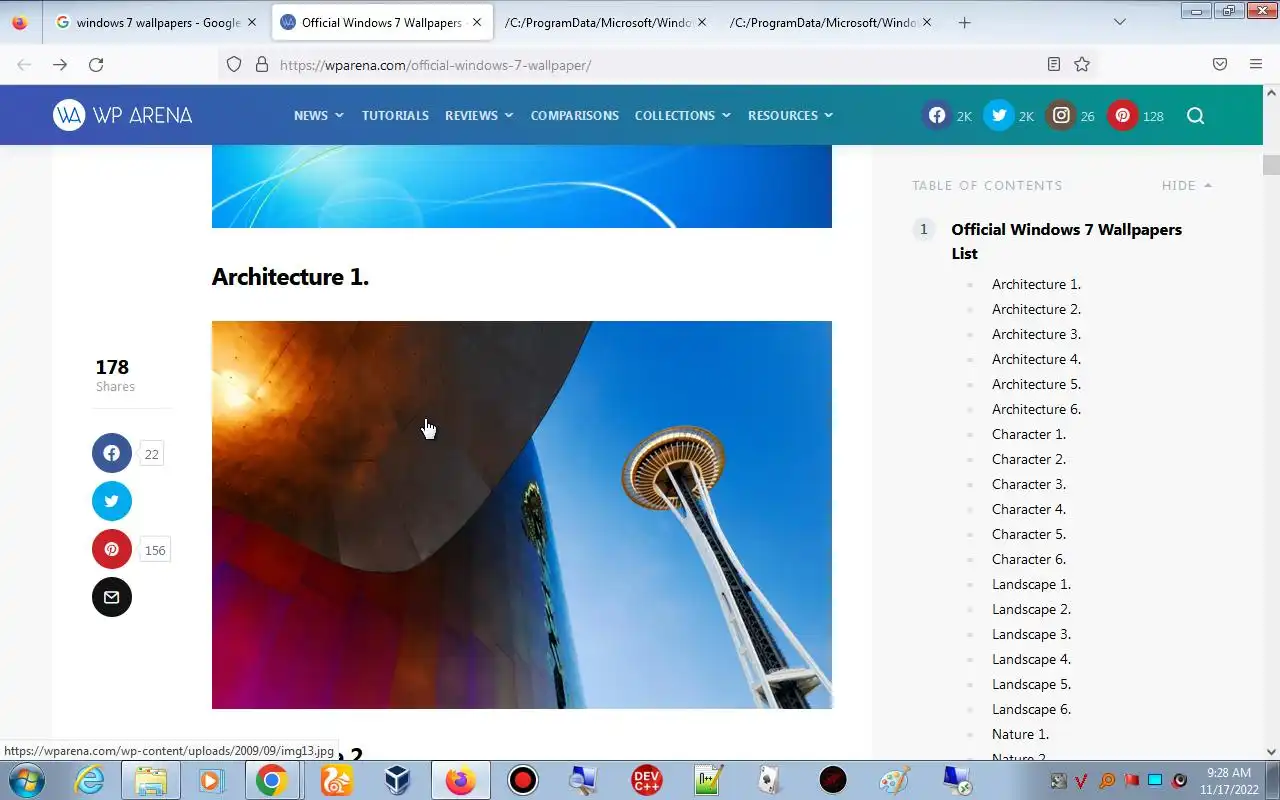
Task: Click the 156 Pinterest share count
Action: click(155, 550)
